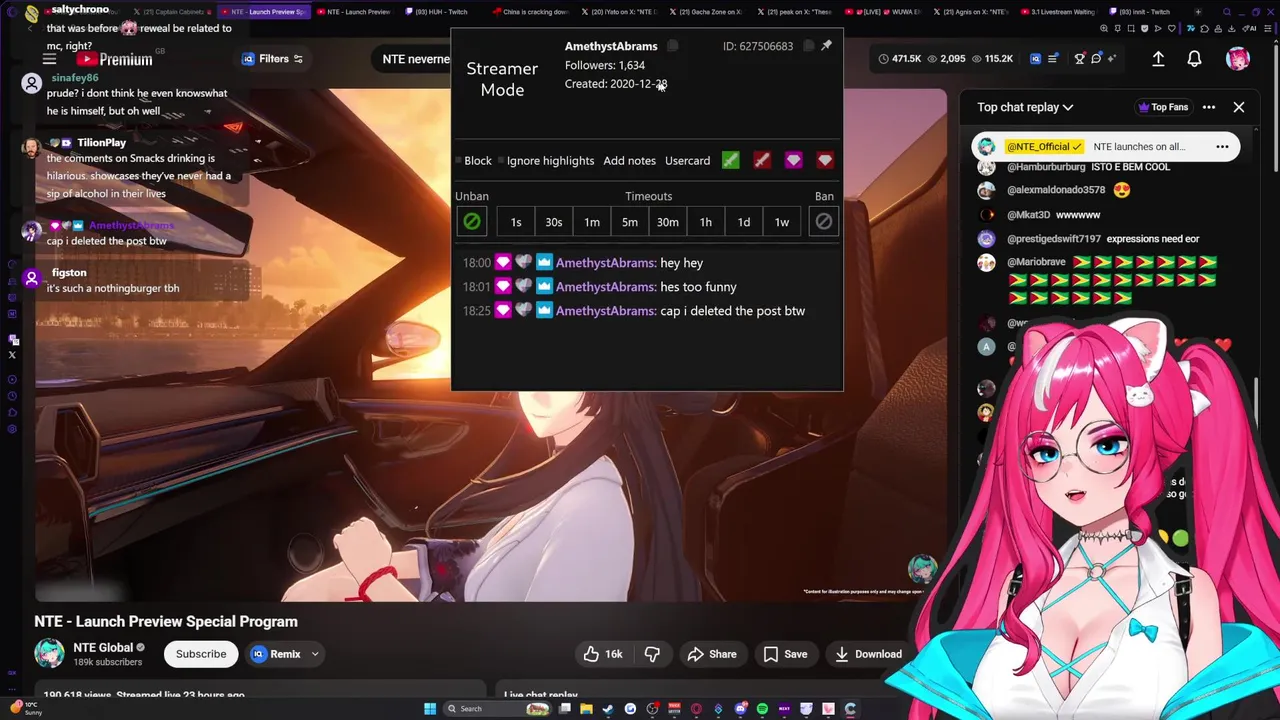Switch to China is cracking down tab
The image size is (1280, 720).
tap(530, 12)
